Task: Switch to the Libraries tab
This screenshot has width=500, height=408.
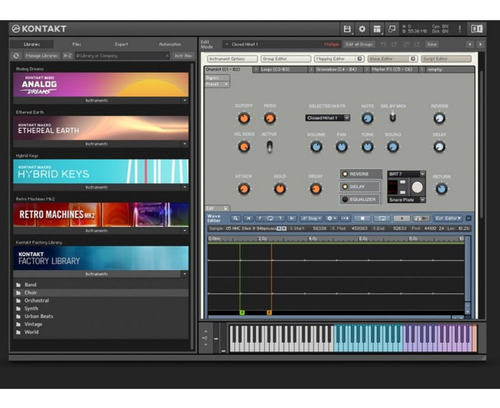Action: tap(32, 44)
